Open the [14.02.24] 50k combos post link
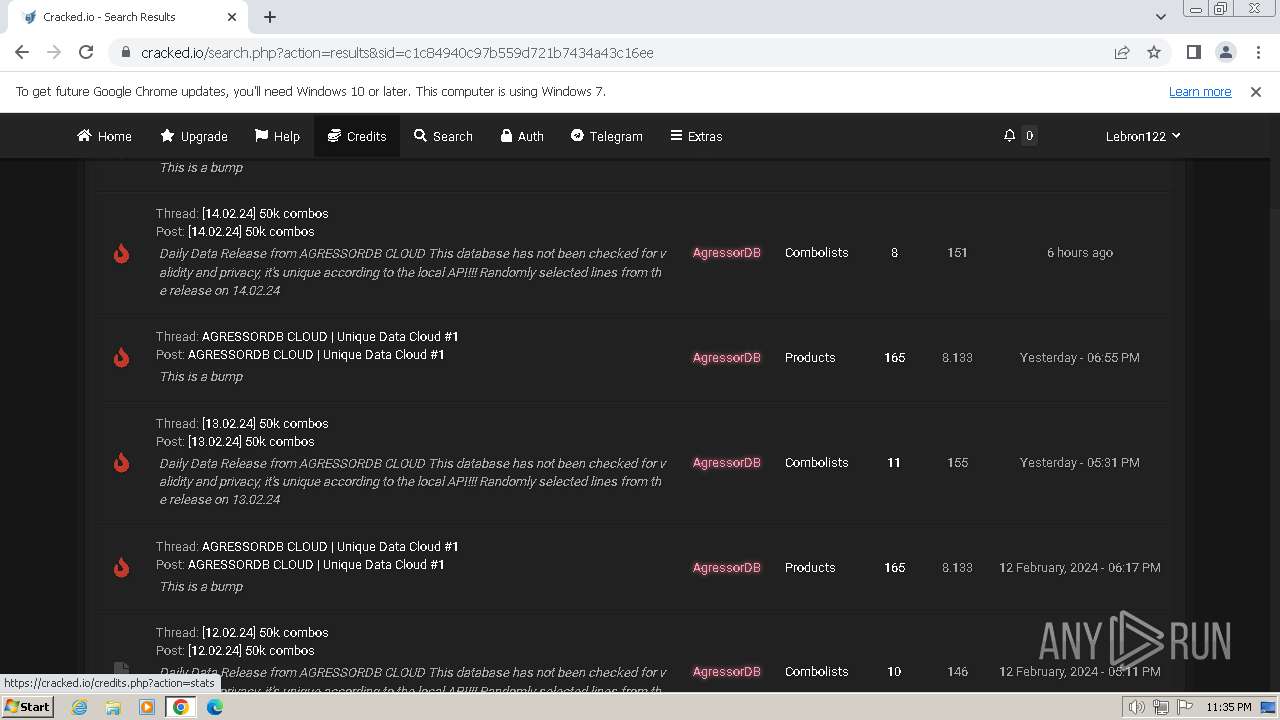The height and width of the screenshot is (720, 1280). tap(251, 231)
